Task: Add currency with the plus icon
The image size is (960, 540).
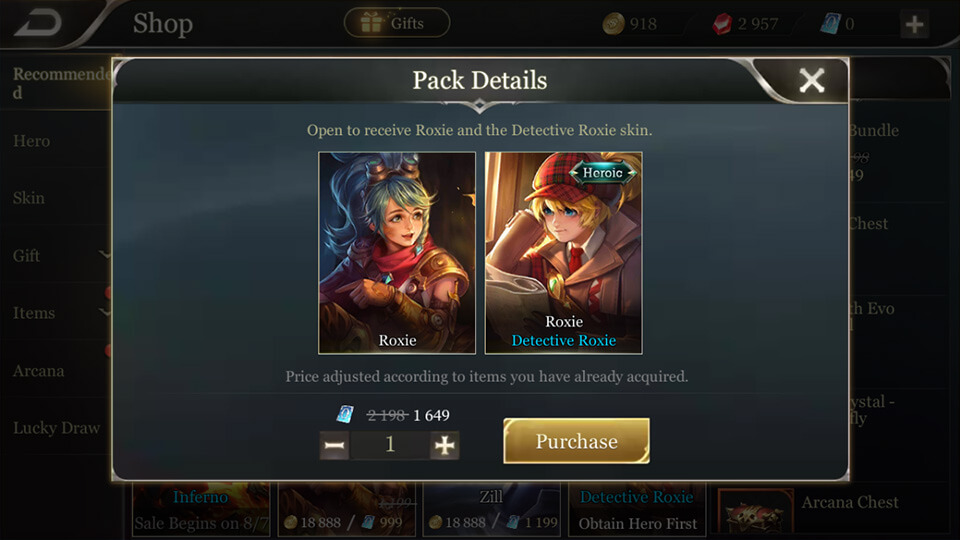Action: click(x=915, y=24)
